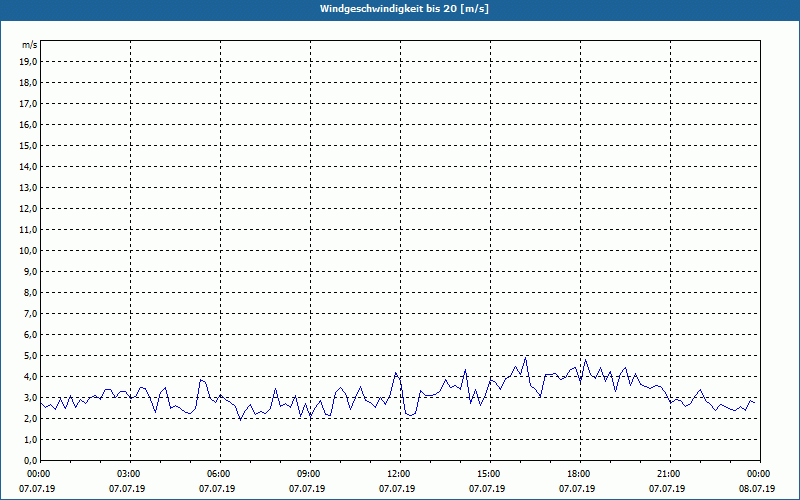Click the 18,0 y-axis label

pyautogui.click(x=29, y=83)
